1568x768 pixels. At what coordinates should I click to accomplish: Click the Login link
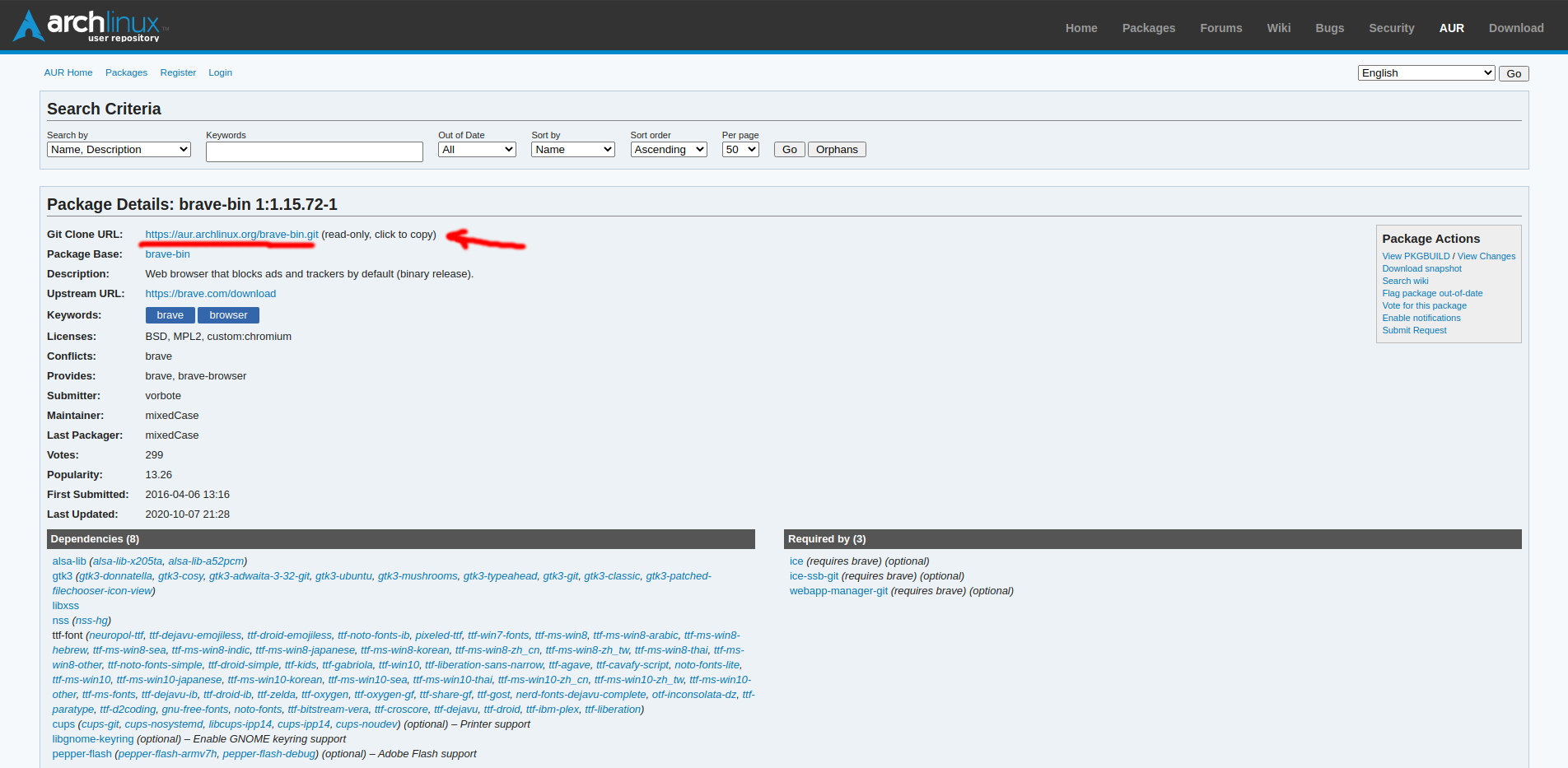click(220, 72)
